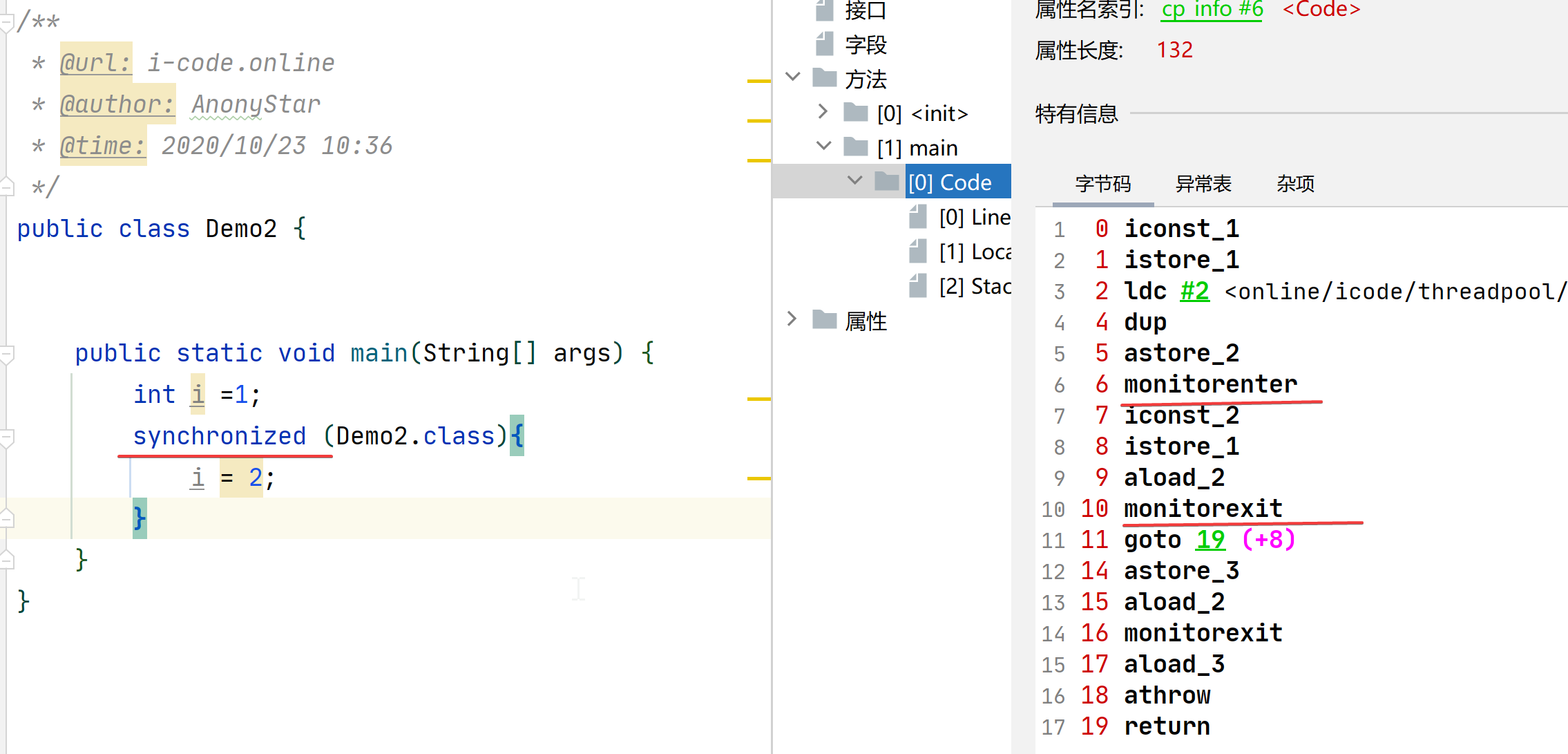
Task: Click the 方法 folder icon
Action: coord(825,78)
